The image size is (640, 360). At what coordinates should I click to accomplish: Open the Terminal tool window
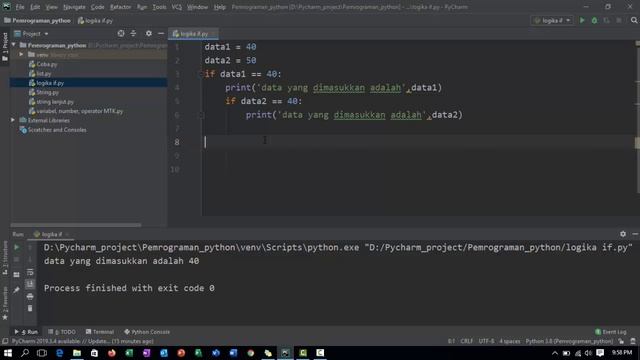pyautogui.click(x=100, y=332)
